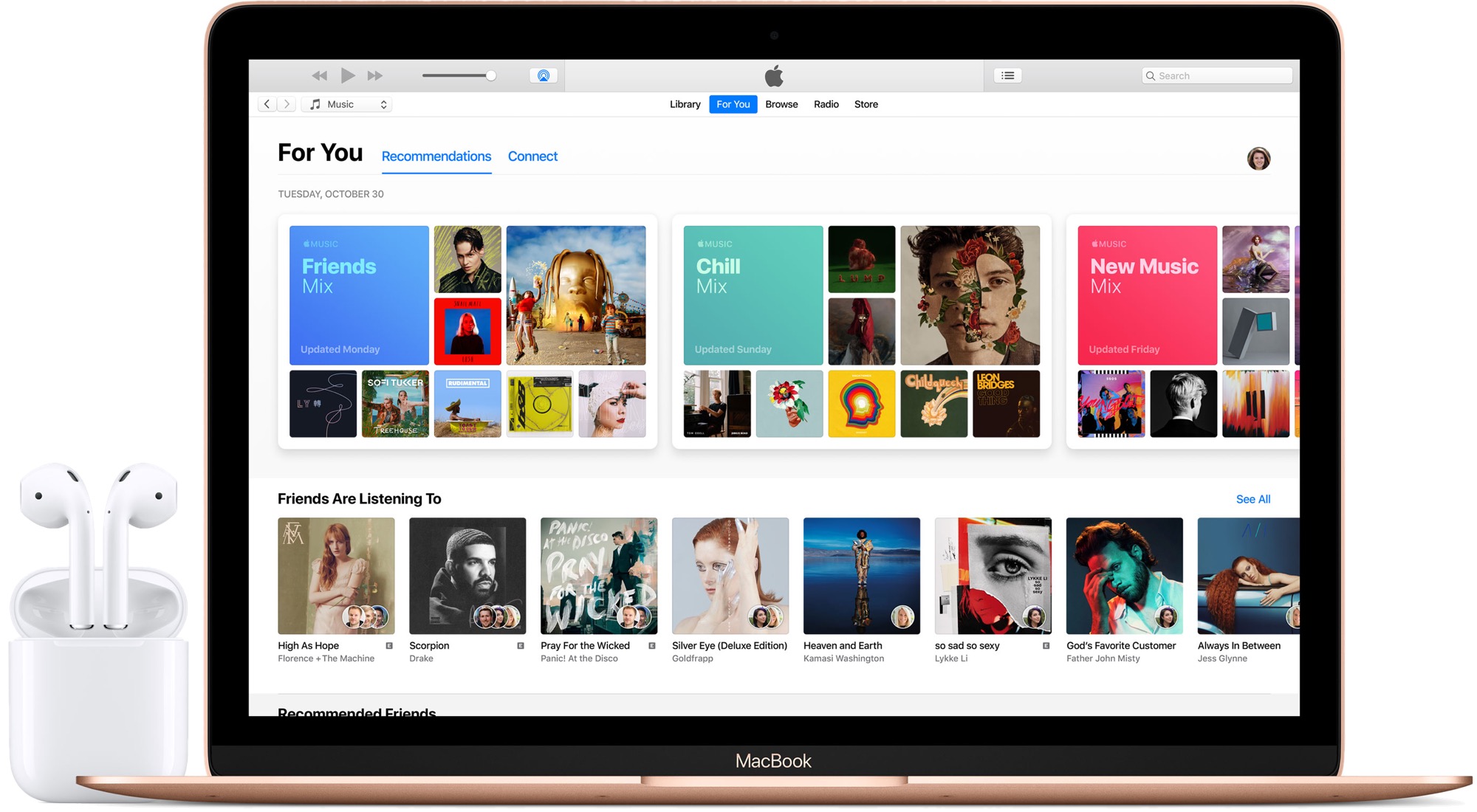Click the Lykke Li artist name

tap(950, 658)
